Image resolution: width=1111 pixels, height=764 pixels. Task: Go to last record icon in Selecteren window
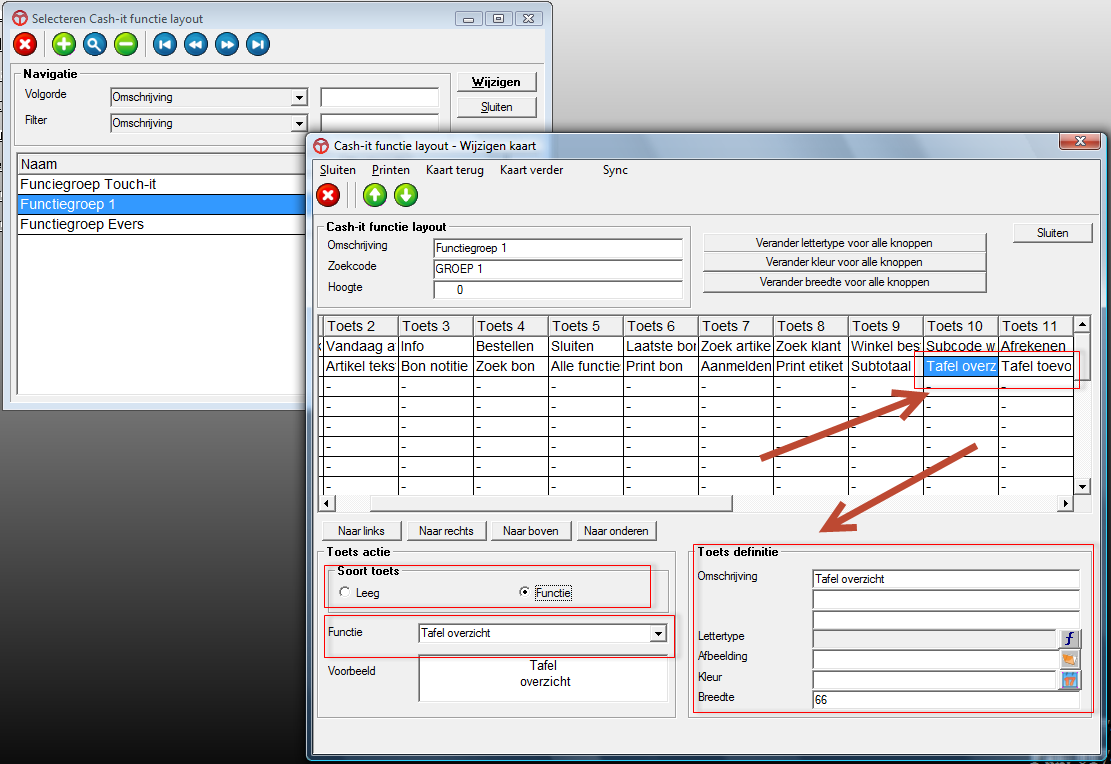pos(258,45)
